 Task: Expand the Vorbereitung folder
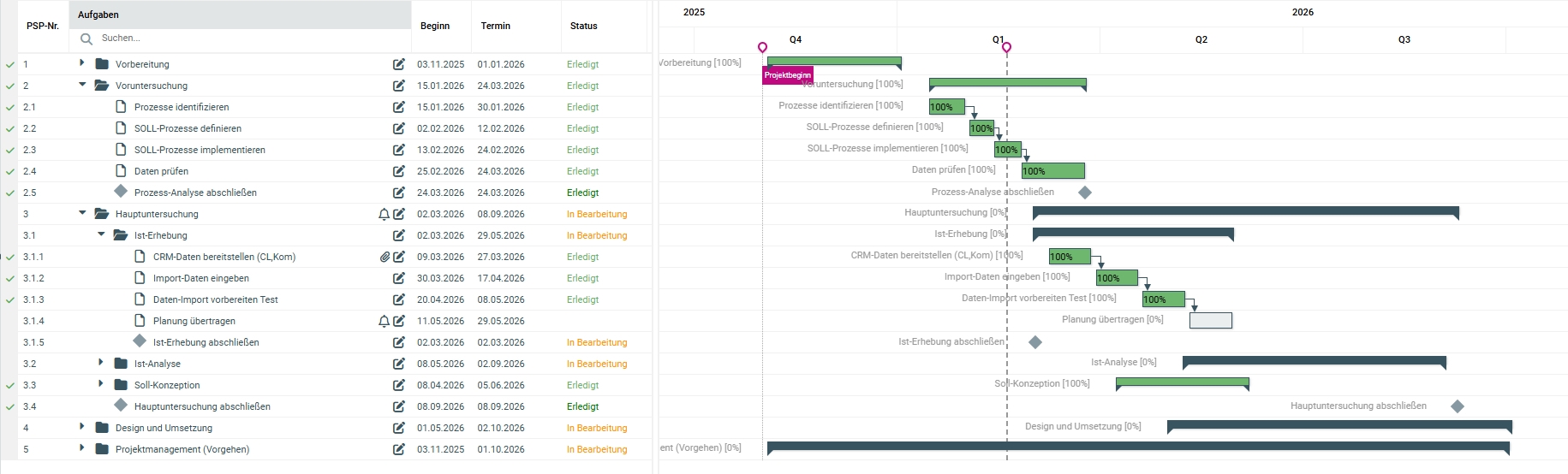coord(82,63)
